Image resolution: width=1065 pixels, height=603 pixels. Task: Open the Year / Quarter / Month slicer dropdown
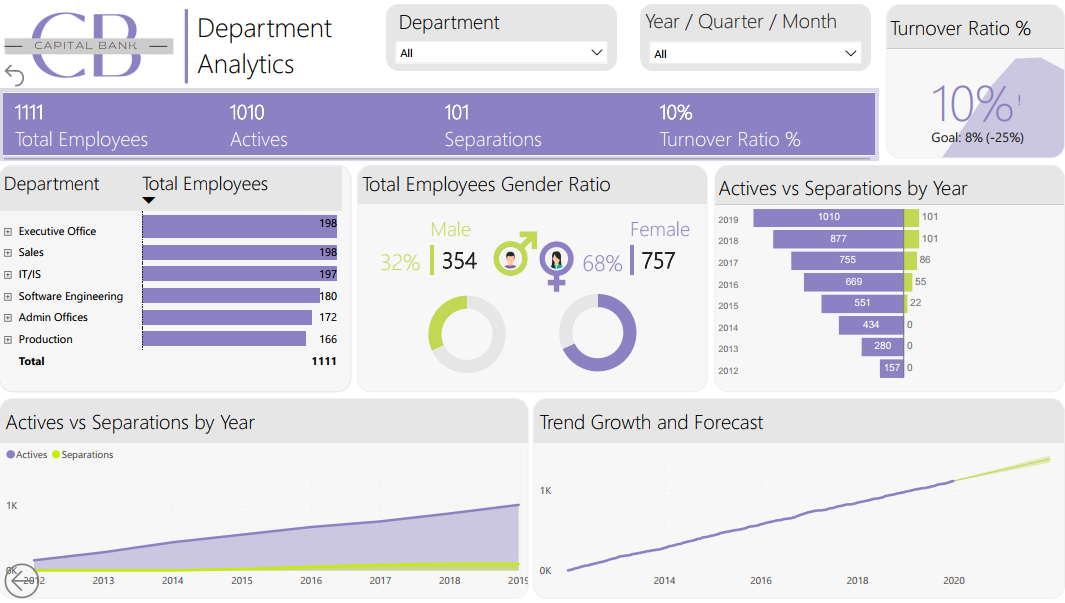click(851, 52)
